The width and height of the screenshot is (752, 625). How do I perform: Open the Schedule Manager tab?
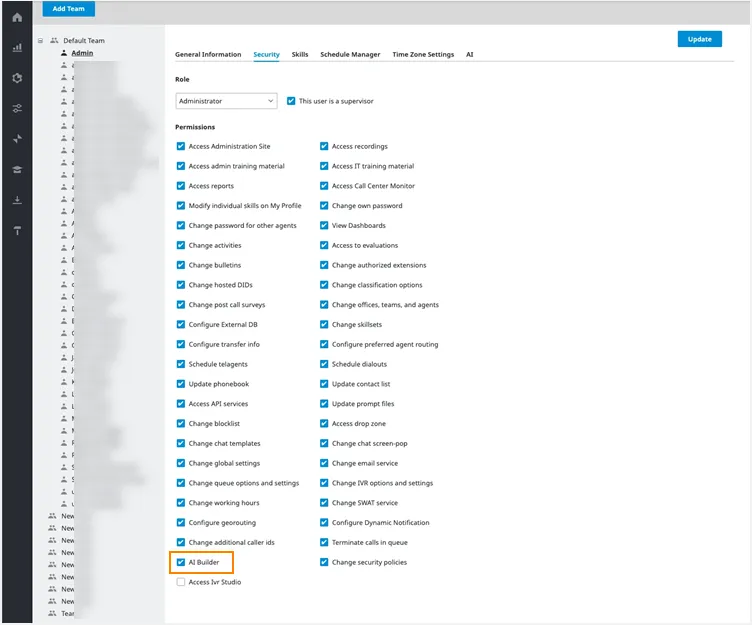[350, 54]
